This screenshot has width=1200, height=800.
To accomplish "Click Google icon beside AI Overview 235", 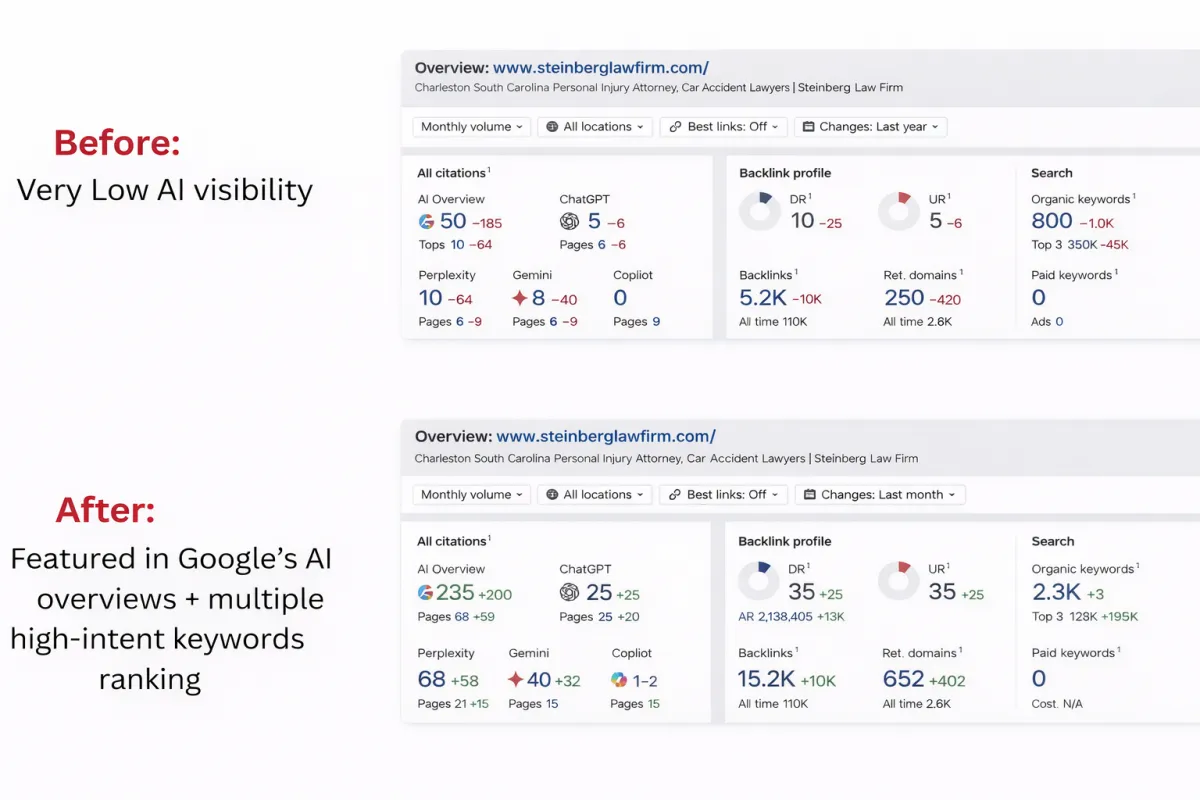I will (x=426, y=593).
